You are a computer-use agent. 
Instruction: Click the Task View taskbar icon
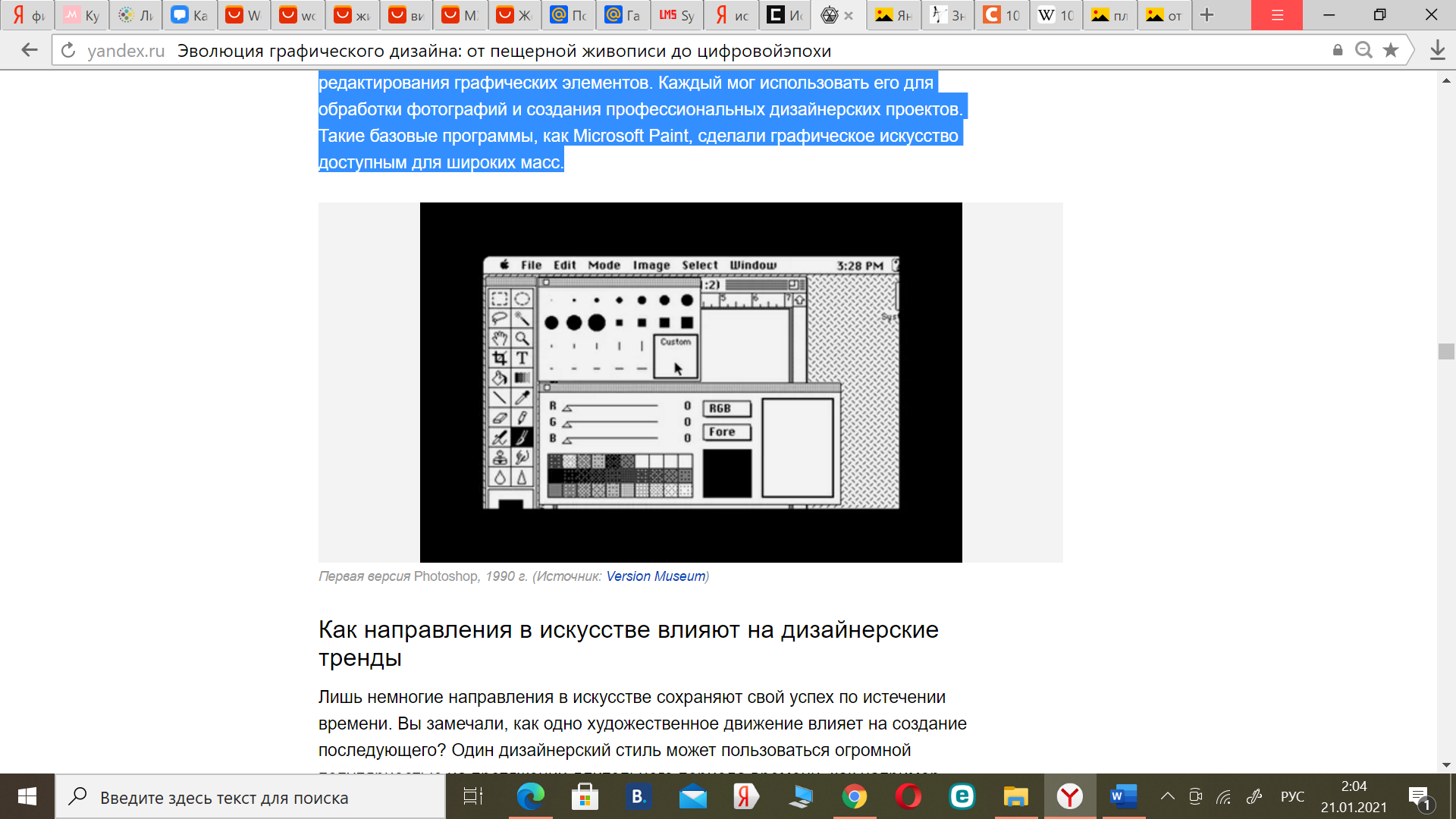pos(472,796)
